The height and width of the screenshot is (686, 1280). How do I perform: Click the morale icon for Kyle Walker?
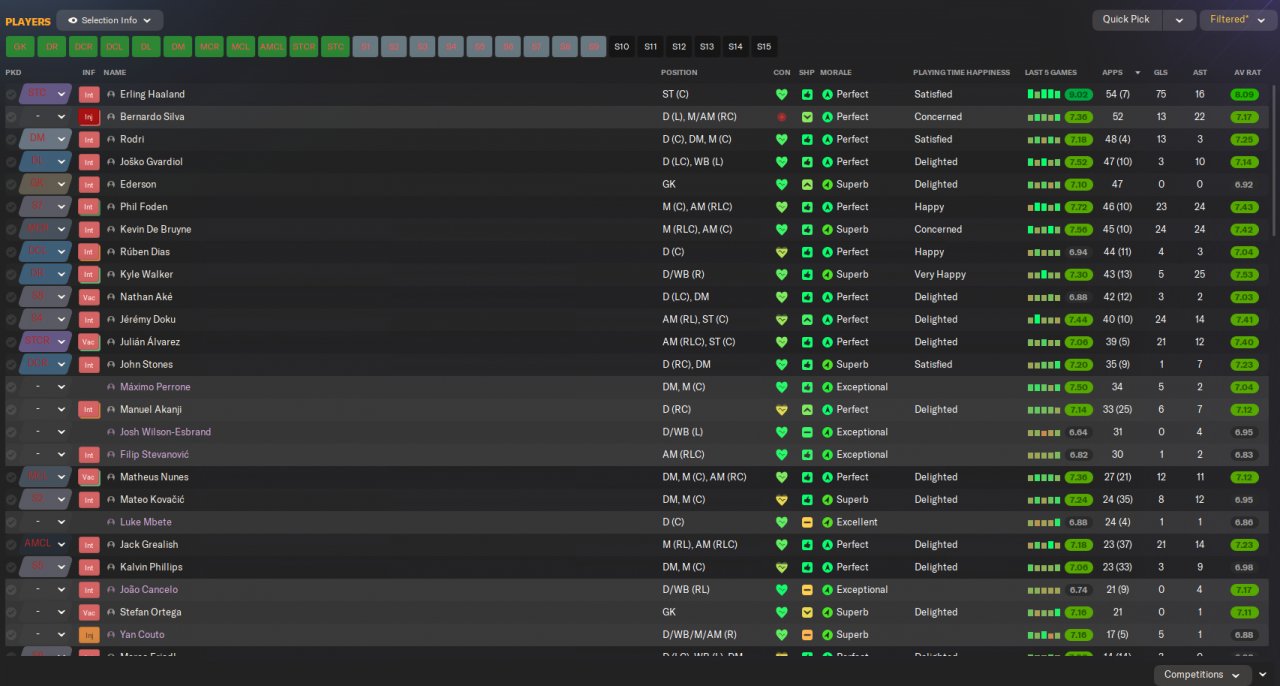tap(827, 275)
